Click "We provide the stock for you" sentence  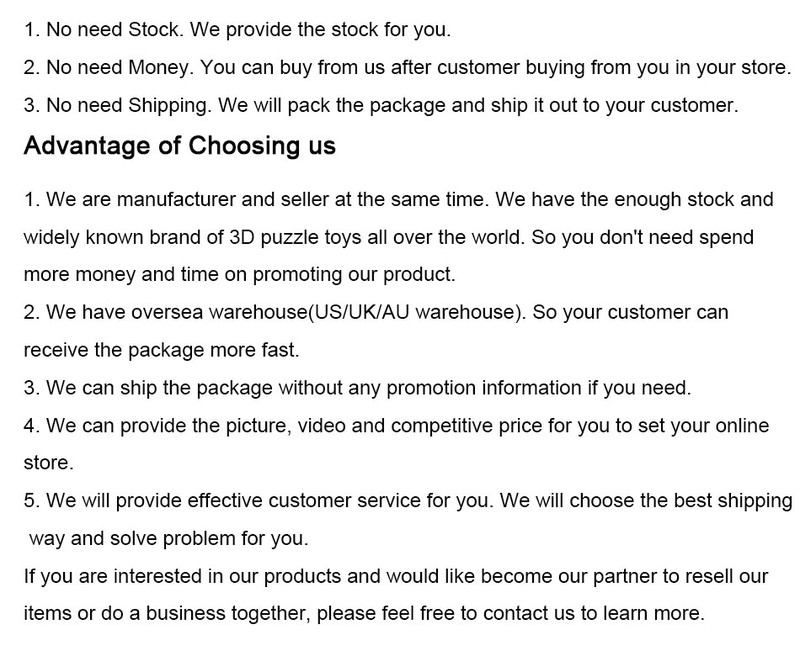[x=320, y=29]
